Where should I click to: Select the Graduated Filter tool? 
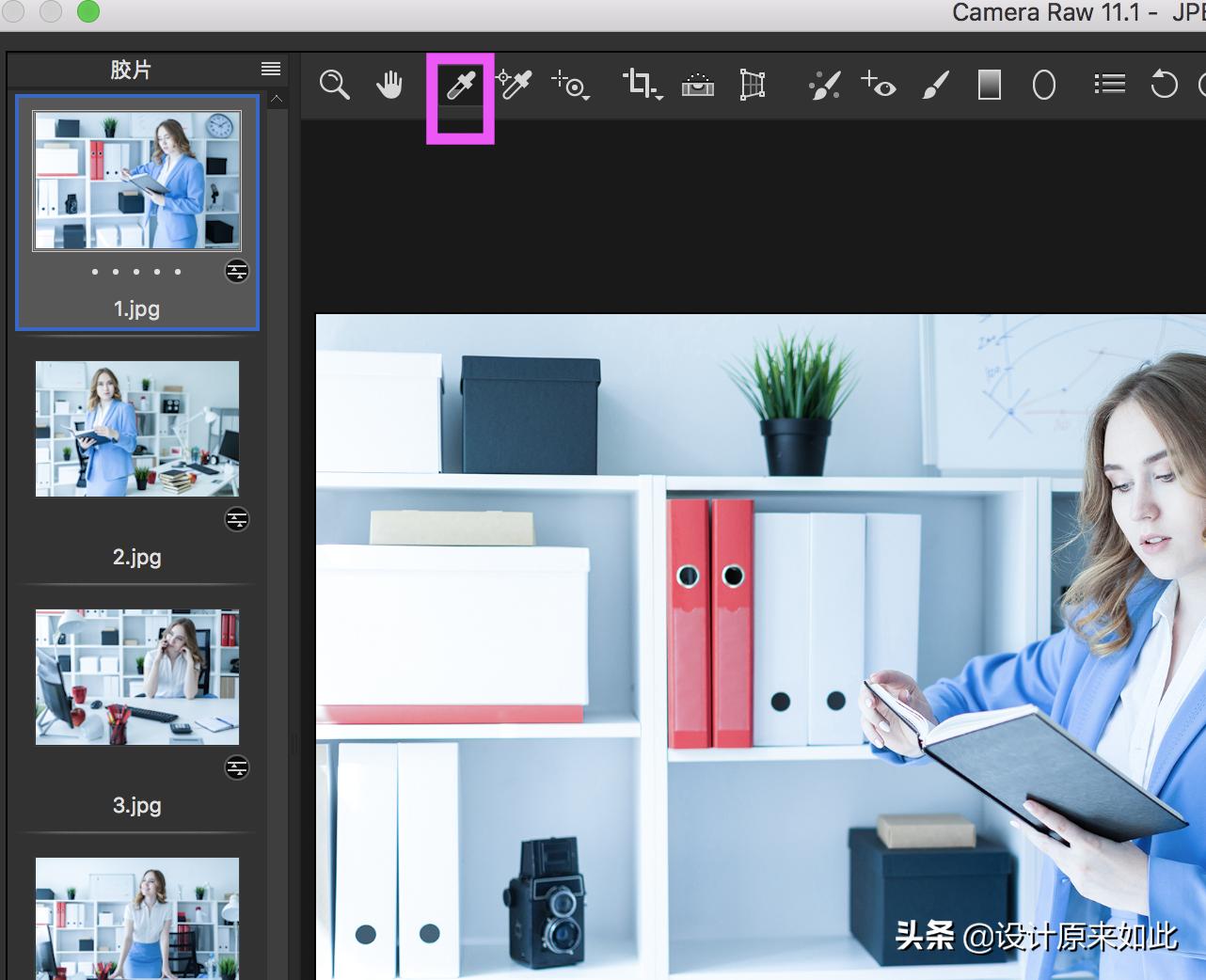click(x=990, y=86)
